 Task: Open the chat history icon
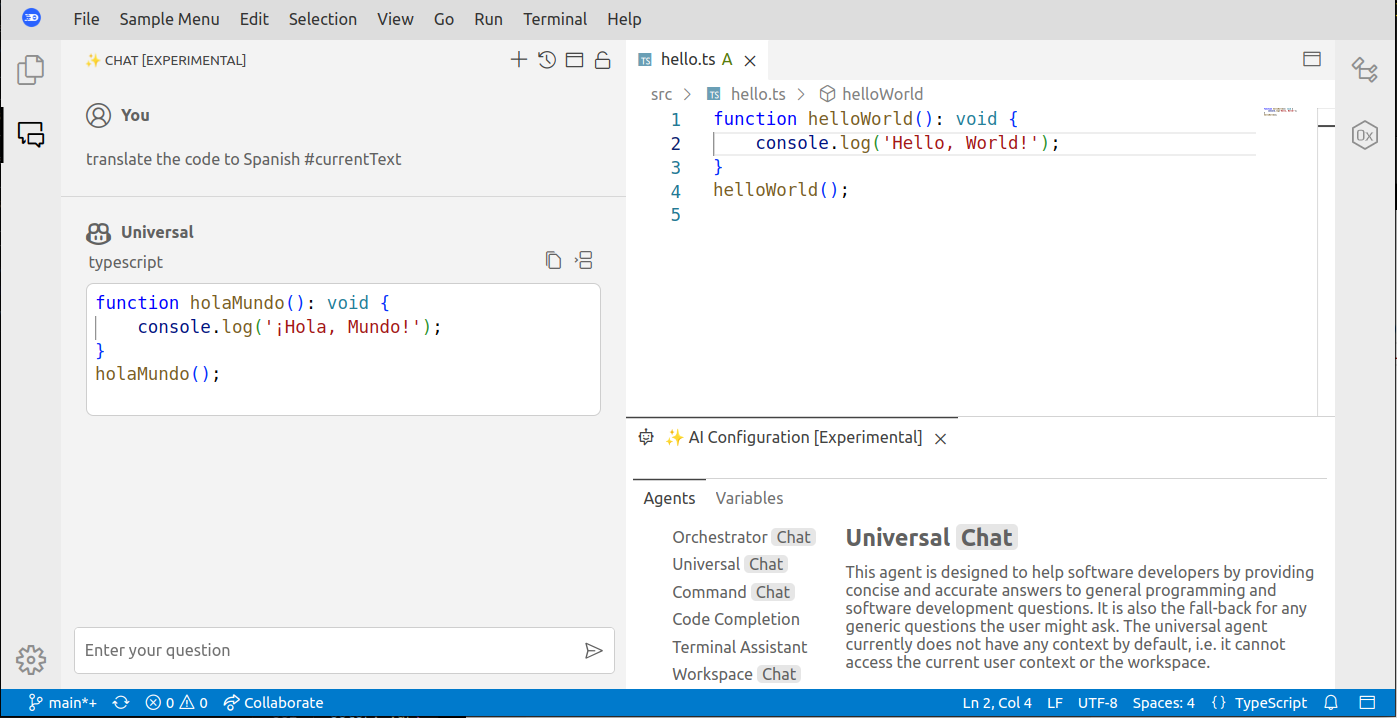point(546,59)
